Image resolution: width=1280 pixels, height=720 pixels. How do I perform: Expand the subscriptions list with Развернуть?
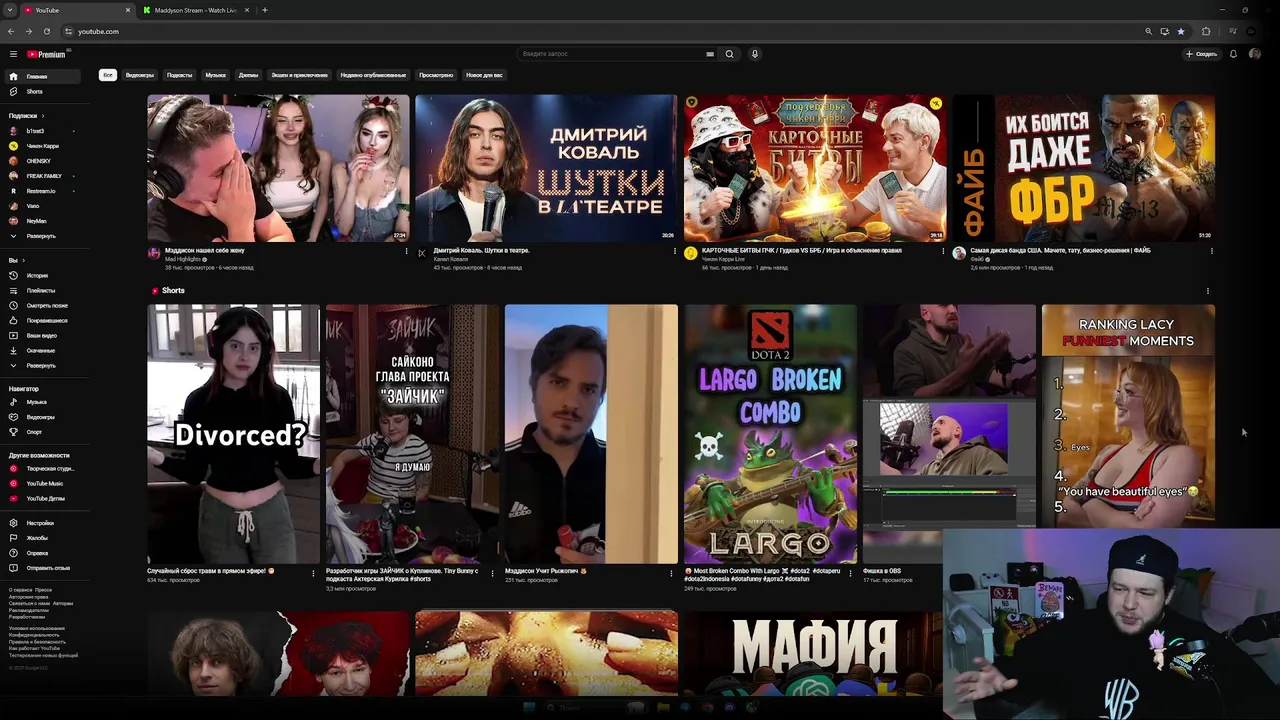pos(41,236)
